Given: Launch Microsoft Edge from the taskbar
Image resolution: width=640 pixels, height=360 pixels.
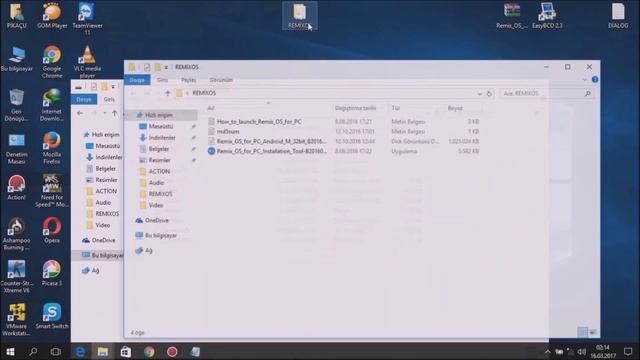Looking at the screenshot, I should tap(80, 351).
